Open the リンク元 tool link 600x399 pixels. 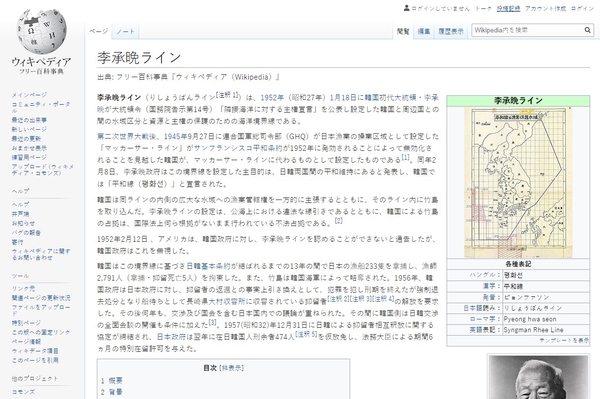(x=23, y=288)
